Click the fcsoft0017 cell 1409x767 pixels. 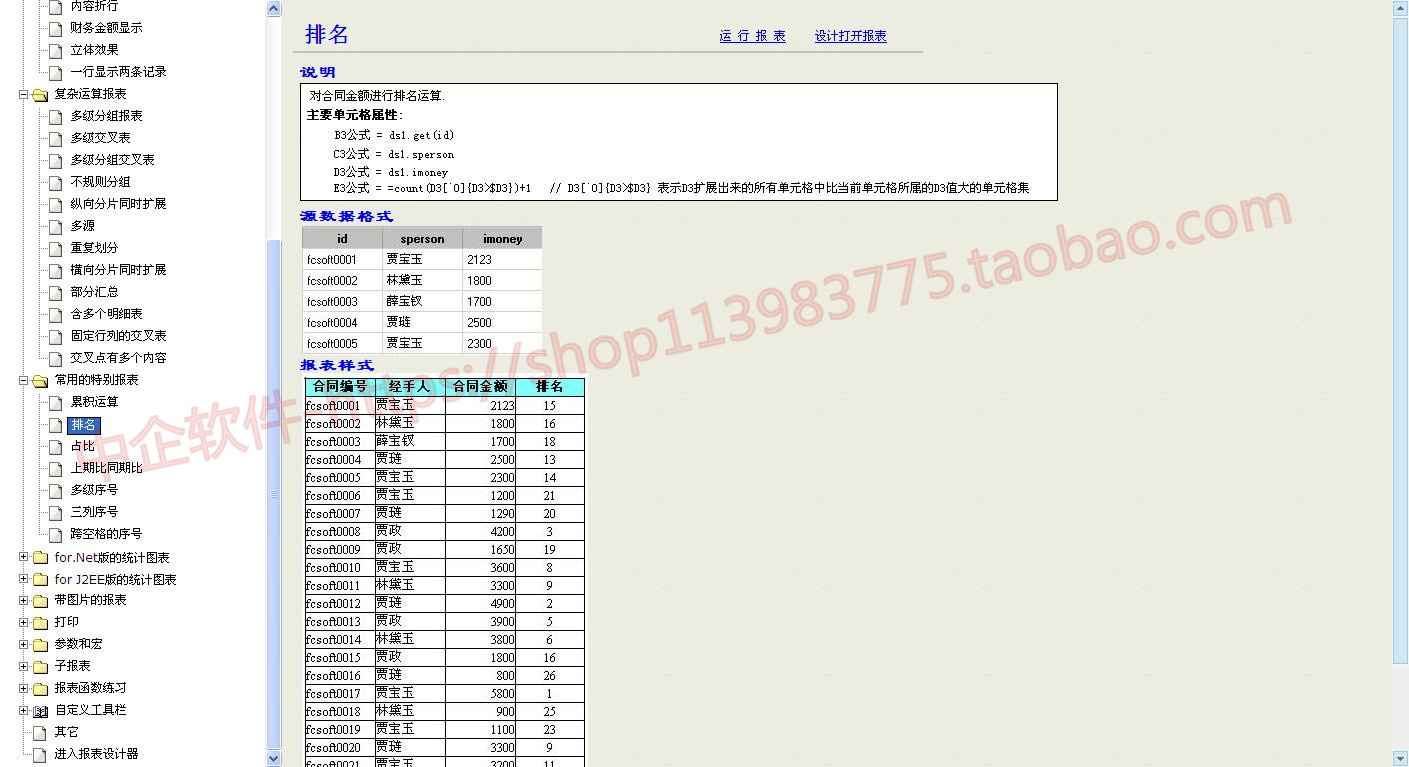[x=340, y=694]
